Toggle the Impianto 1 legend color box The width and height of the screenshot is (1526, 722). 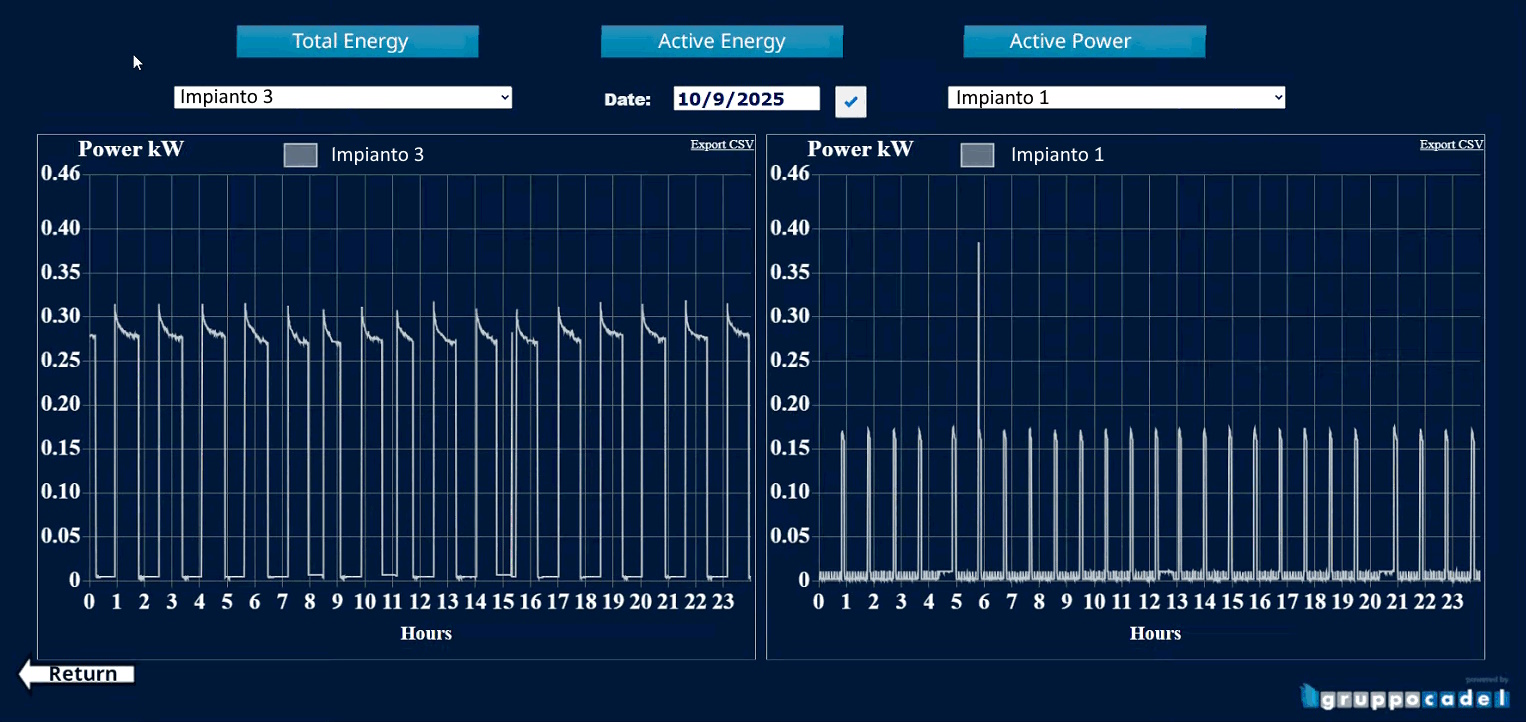(x=977, y=155)
